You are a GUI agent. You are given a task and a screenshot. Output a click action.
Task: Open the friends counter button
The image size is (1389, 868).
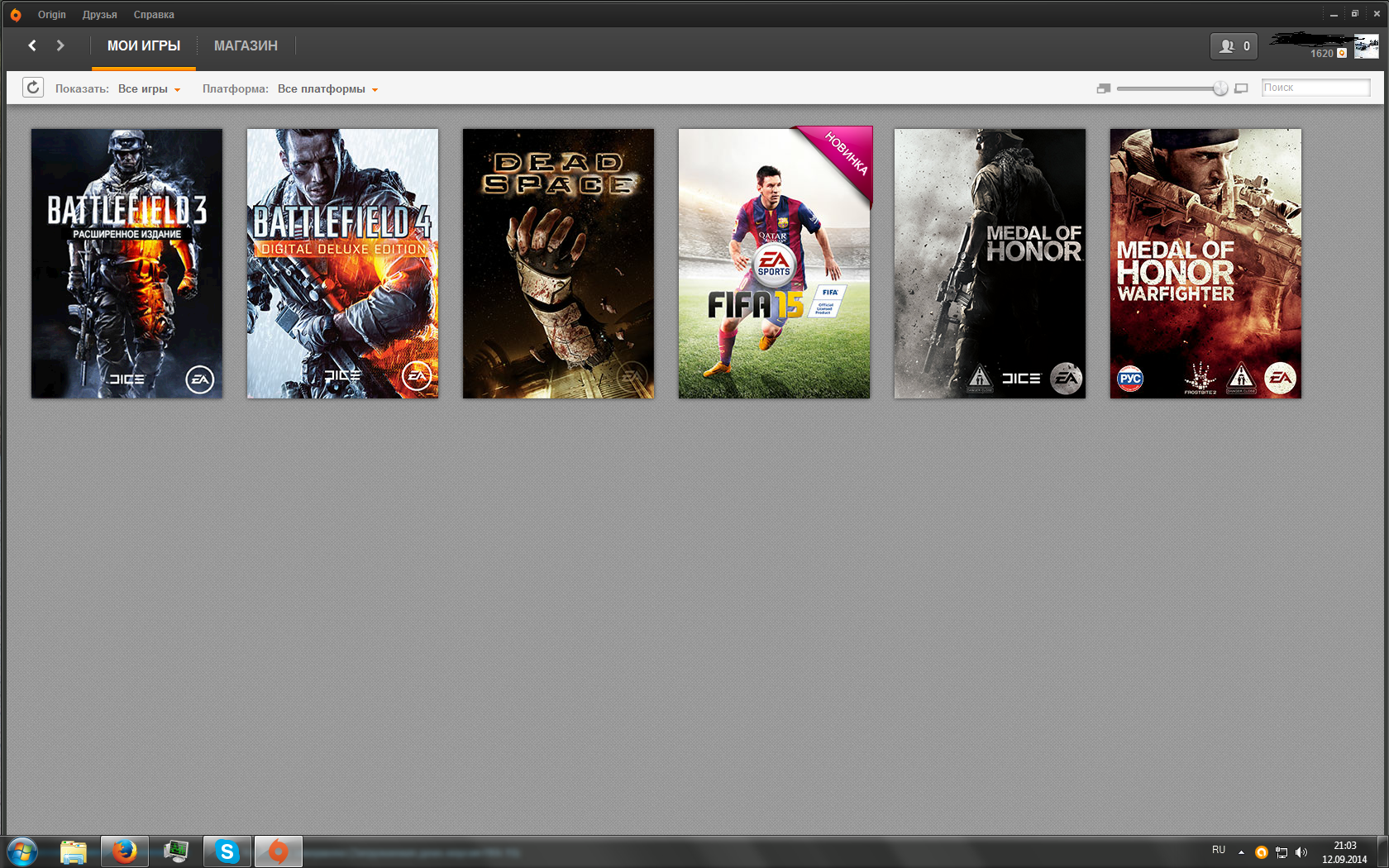1234,46
